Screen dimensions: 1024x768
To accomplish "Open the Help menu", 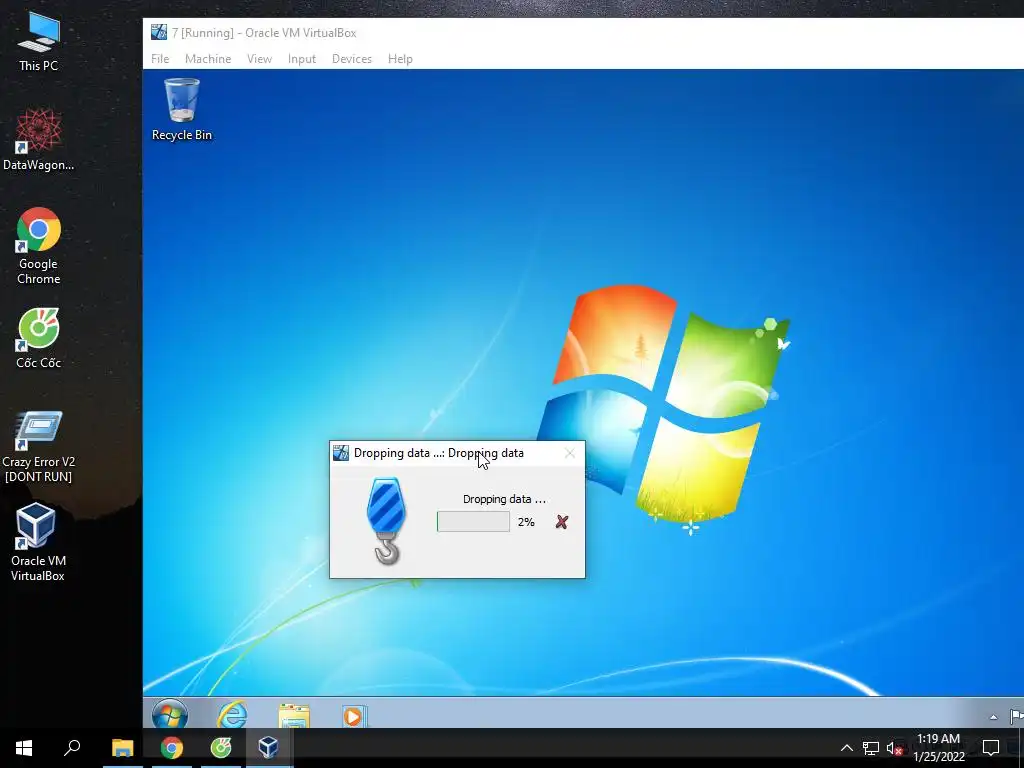I will pos(400,59).
